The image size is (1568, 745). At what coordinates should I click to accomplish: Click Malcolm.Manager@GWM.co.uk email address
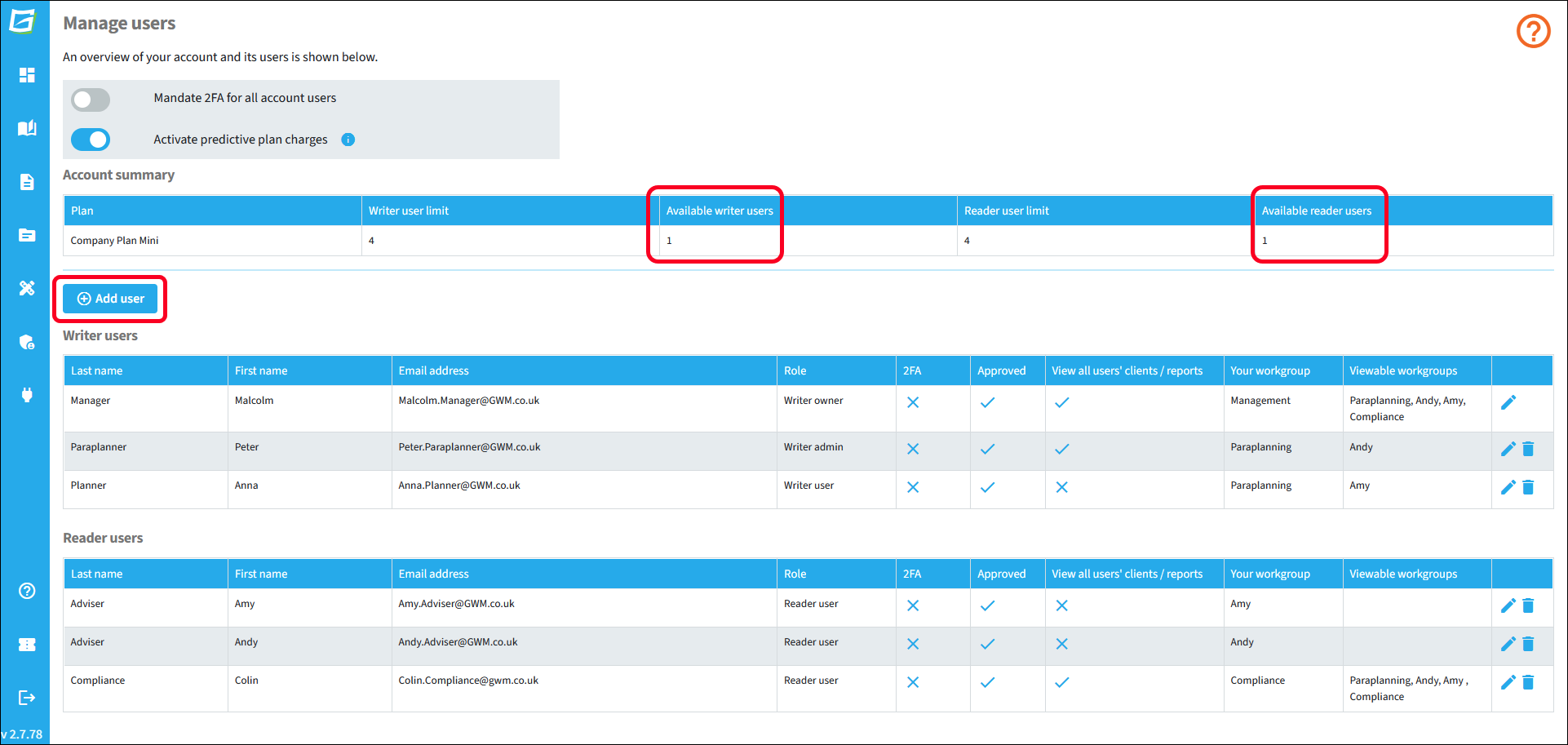[469, 401]
